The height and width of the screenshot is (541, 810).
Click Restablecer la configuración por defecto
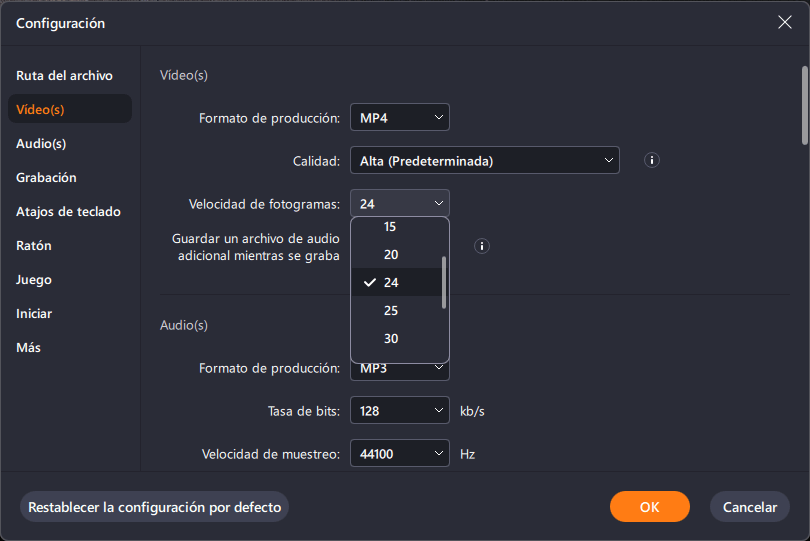coord(154,507)
